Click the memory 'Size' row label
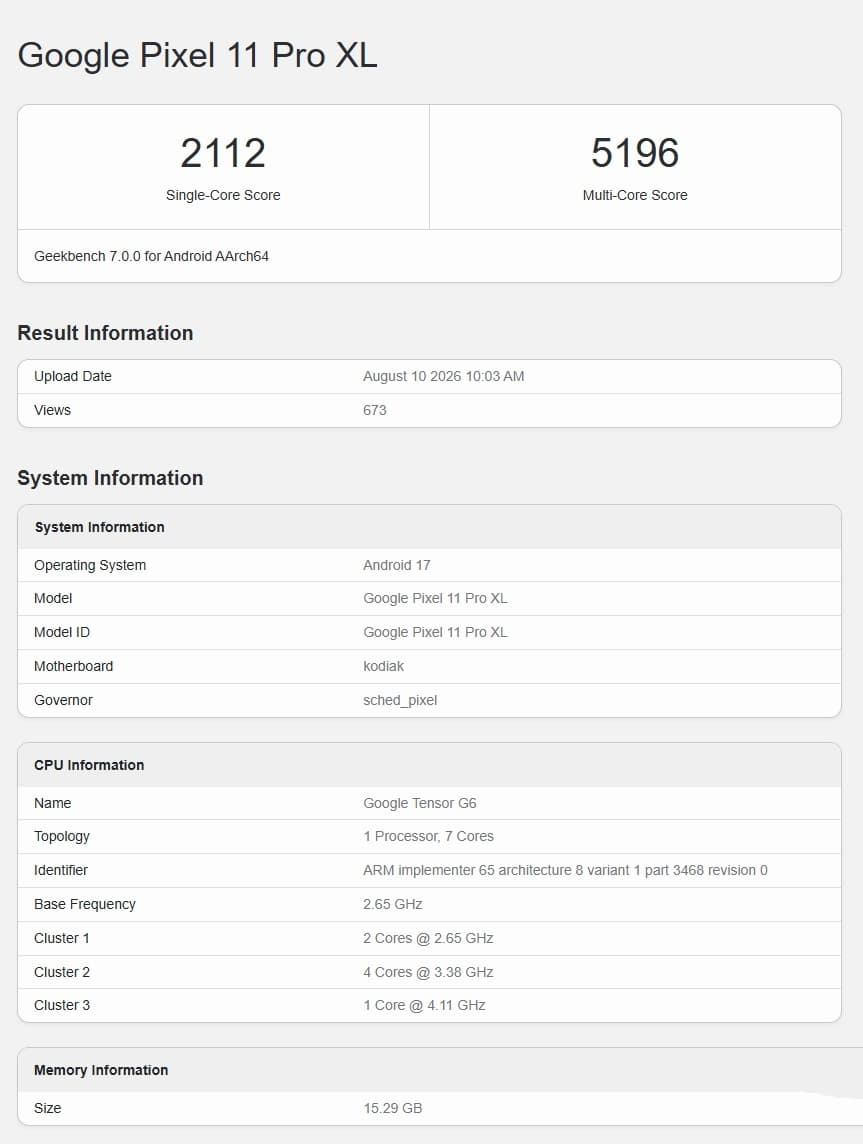Viewport: 863px width, 1144px height. [x=47, y=1108]
